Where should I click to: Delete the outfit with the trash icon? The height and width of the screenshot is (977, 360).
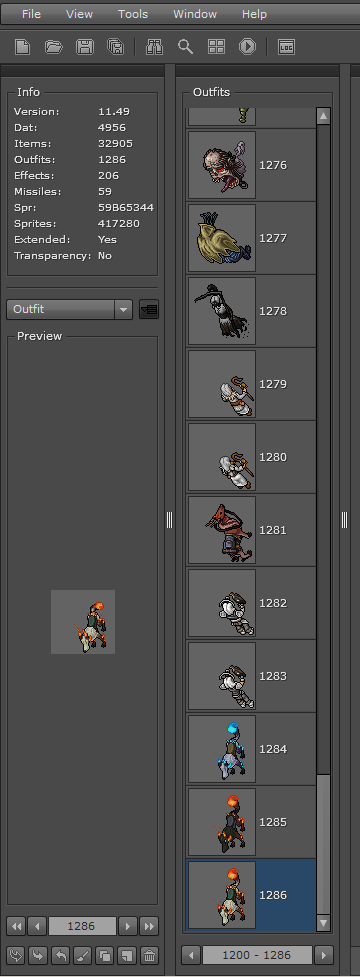coord(149,955)
